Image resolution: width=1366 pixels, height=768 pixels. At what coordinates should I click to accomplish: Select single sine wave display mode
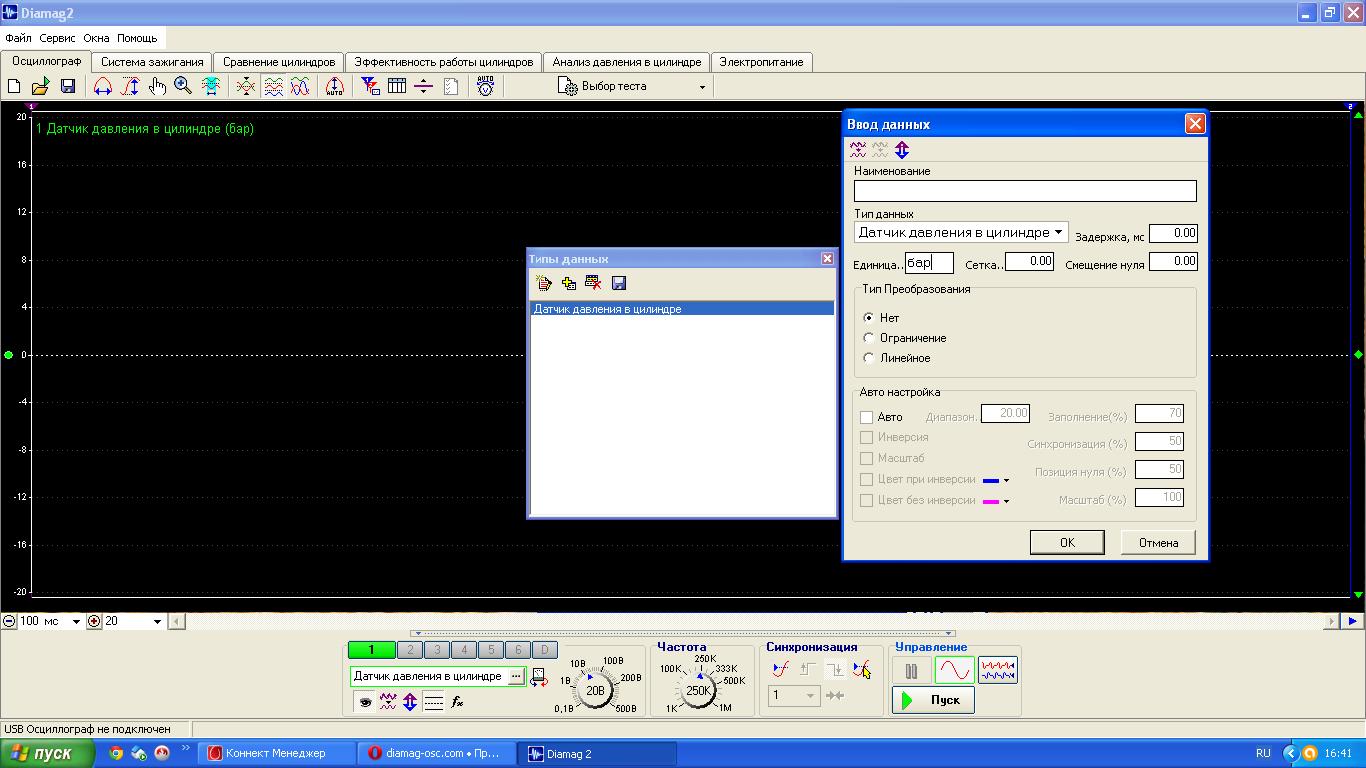pos(954,670)
